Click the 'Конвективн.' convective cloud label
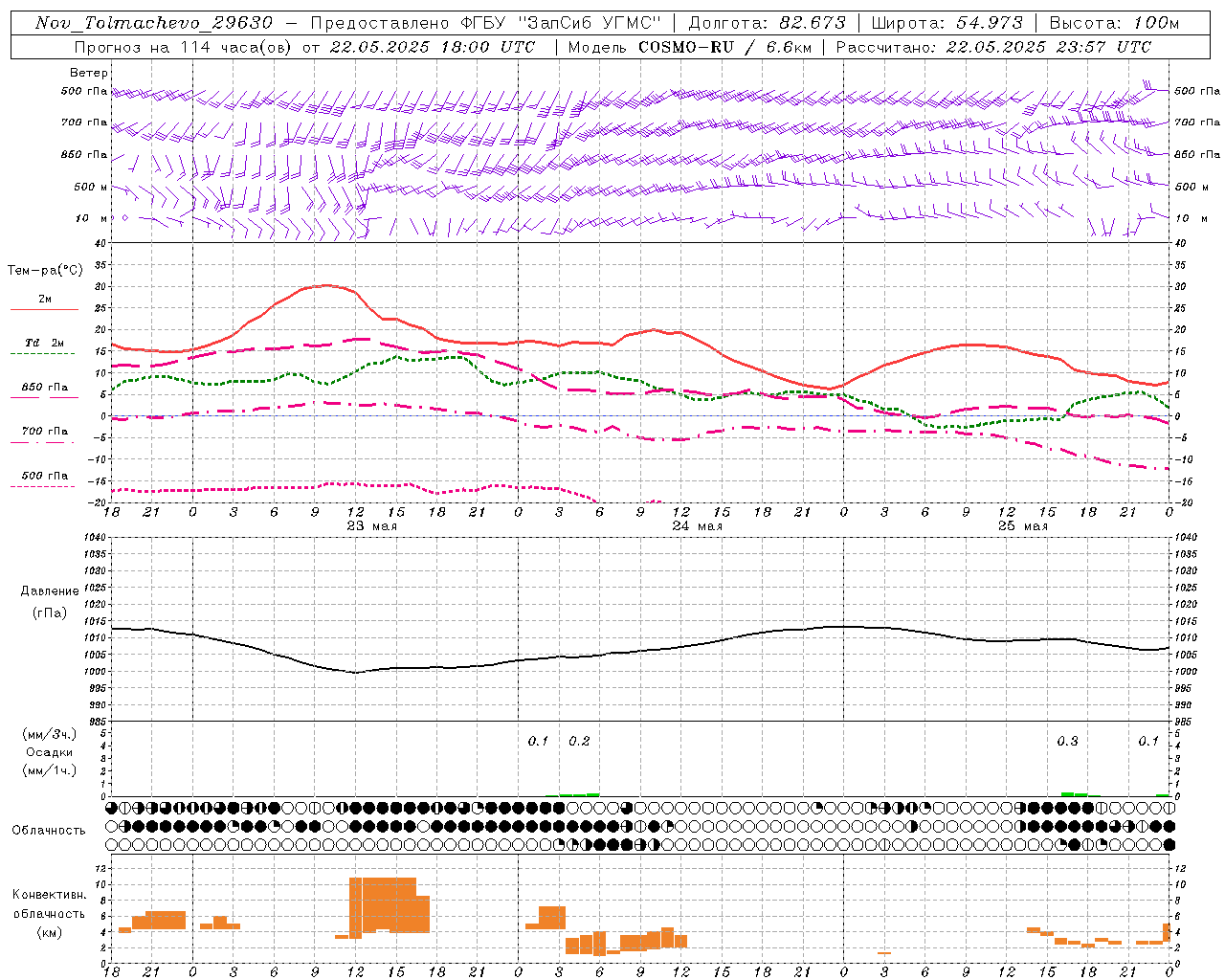The image size is (1225, 980). coord(49,895)
